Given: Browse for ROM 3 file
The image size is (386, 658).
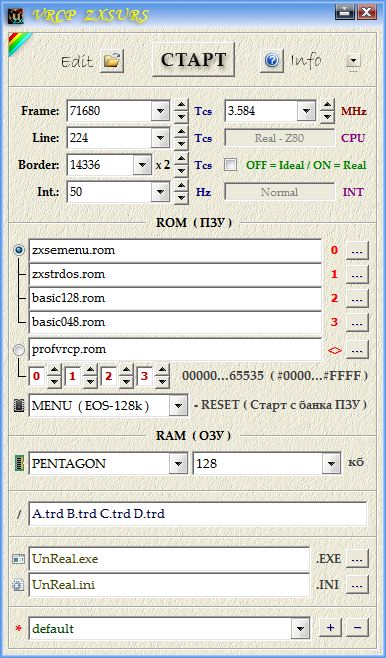Looking at the screenshot, I should click(x=357, y=322).
